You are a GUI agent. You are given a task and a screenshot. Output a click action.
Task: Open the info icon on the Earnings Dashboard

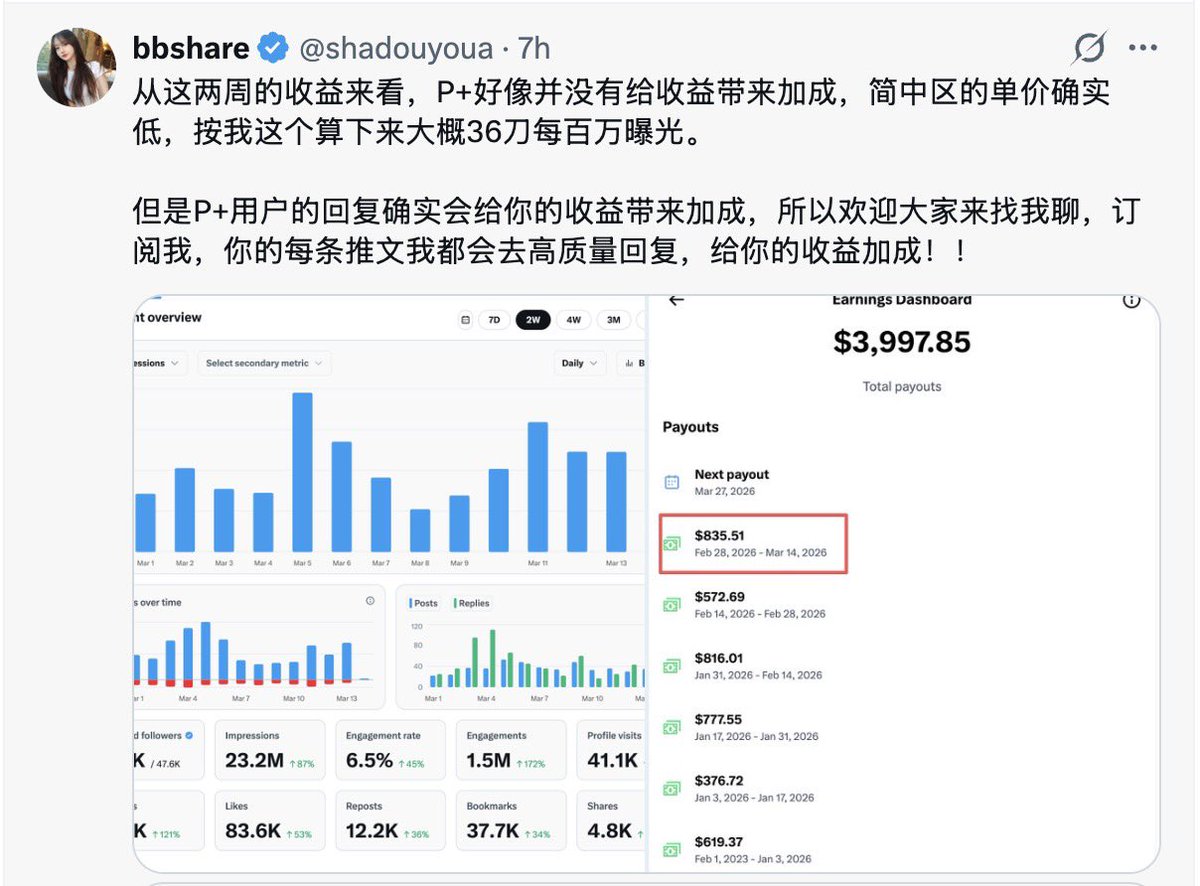pyautogui.click(x=1131, y=300)
